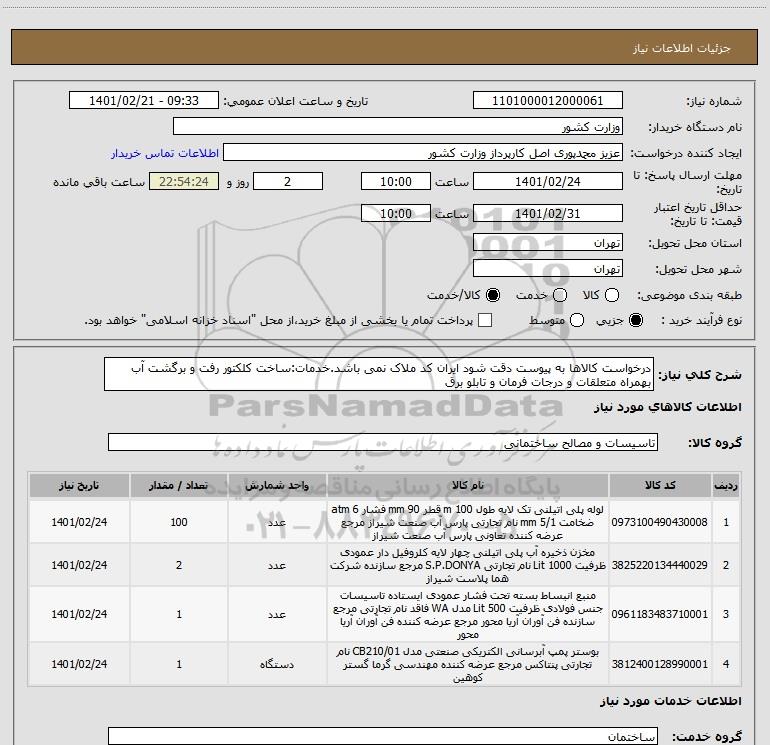Click the price validity date 1401/02/31 field
Viewport: 770px width, 745px height.
click(548, 213)
